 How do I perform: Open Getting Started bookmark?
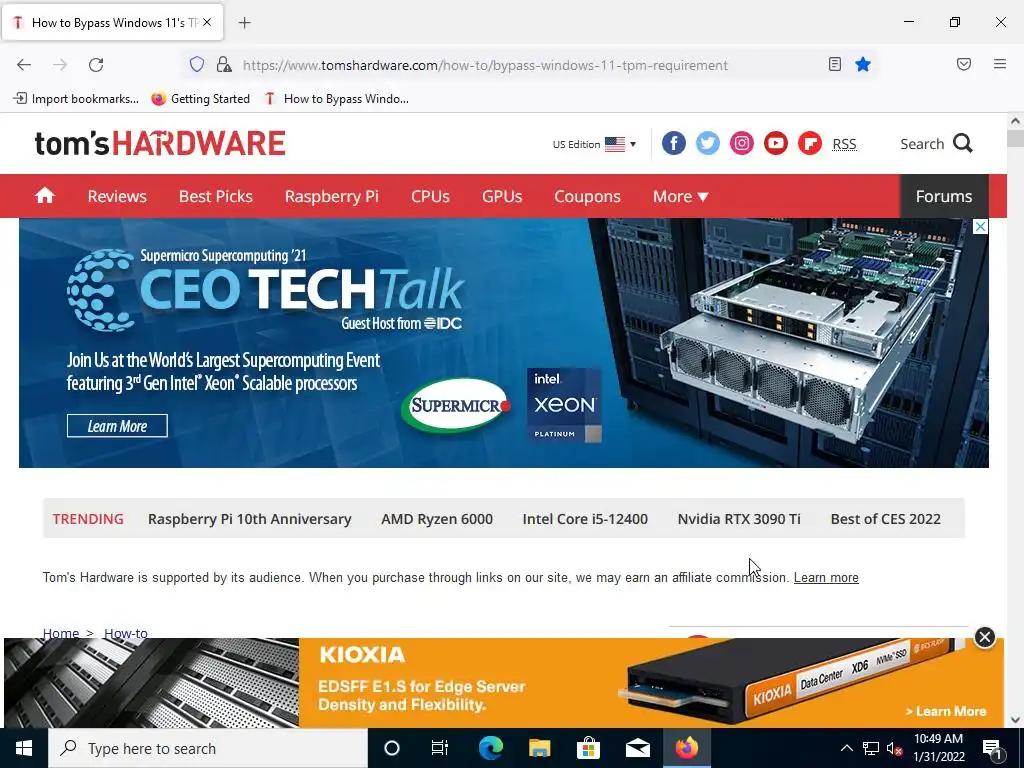tap(200, 99)
